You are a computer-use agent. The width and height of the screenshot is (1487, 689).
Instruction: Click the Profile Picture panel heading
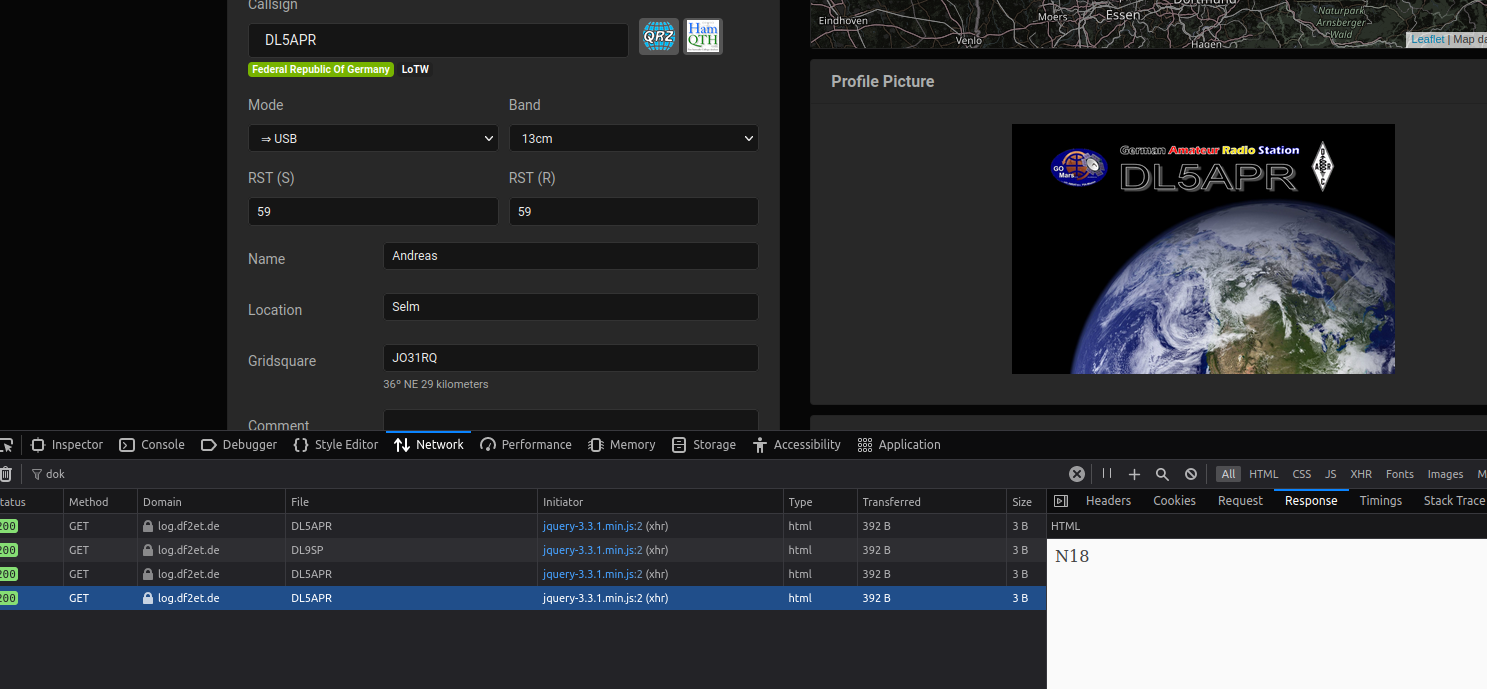tap(883, 82)
